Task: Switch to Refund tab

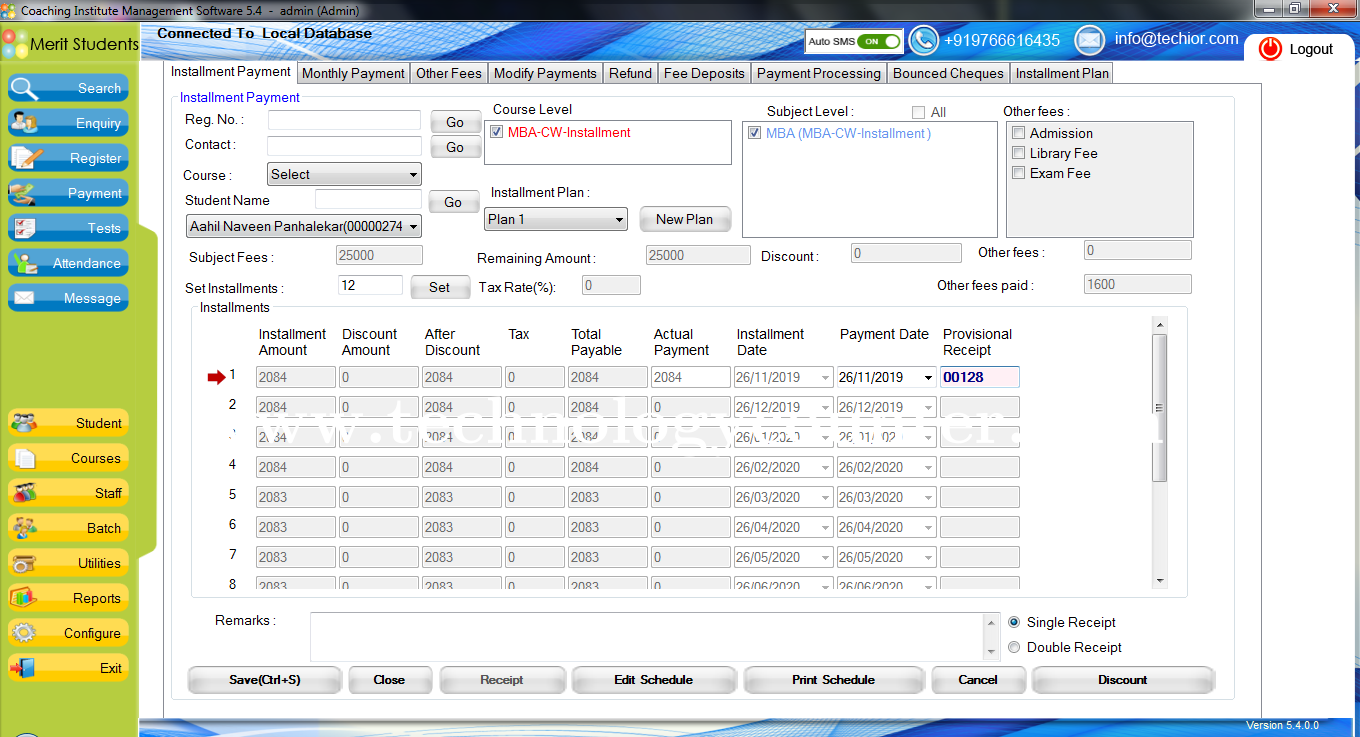Action: [x=630, y=73]
